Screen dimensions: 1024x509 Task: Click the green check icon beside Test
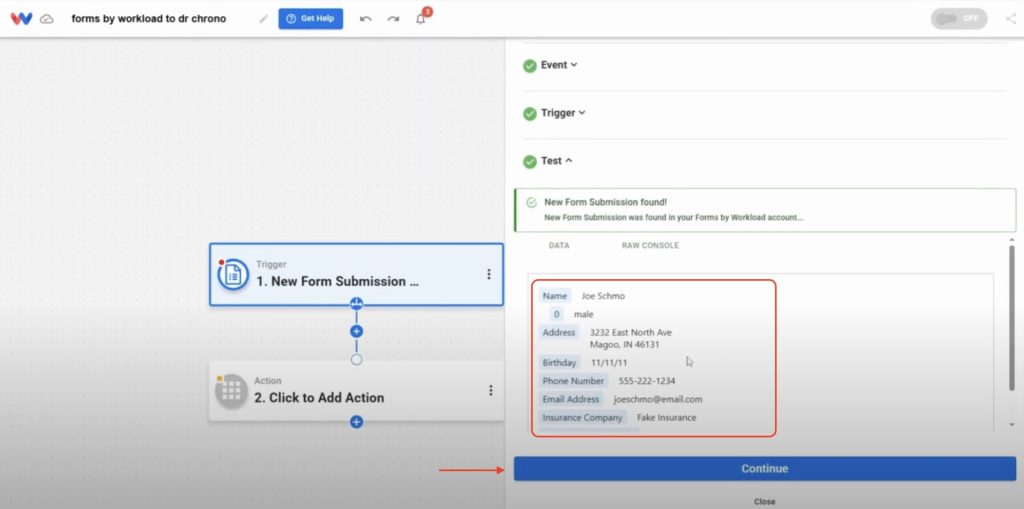[x=530, y=161]
